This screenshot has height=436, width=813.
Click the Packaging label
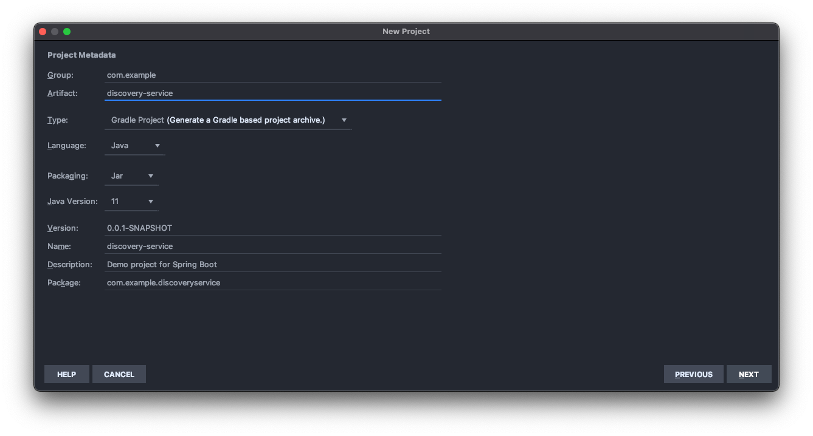click(67, 176)
